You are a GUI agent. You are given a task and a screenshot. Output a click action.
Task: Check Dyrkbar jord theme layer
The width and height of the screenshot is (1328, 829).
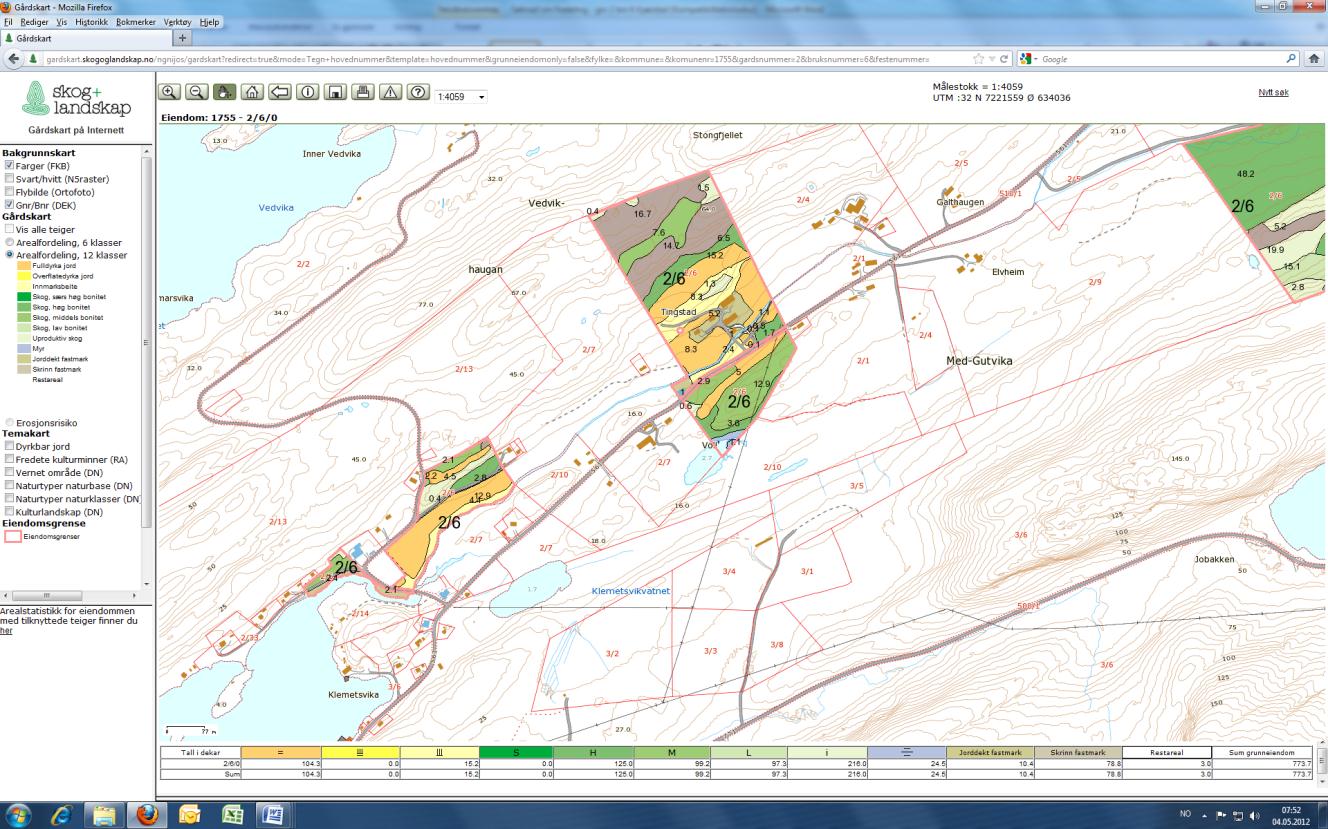pos(9,446)
